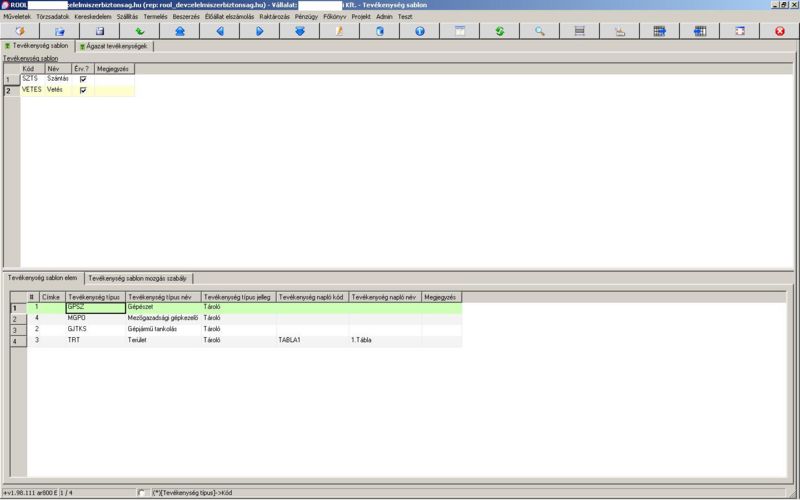
Task: Click the magnifier search icon in toolbar
Action: click(x=540, y=32)
